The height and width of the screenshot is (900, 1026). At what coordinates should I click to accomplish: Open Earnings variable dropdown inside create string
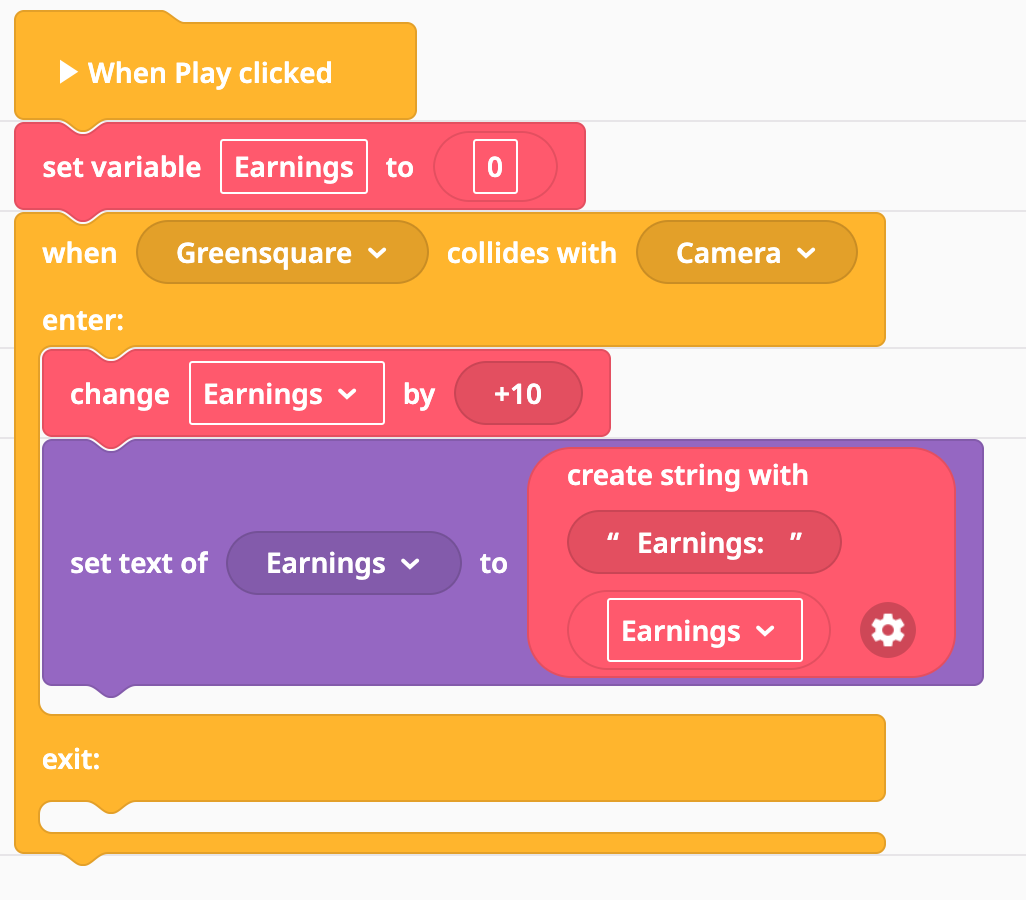(705, 630)
